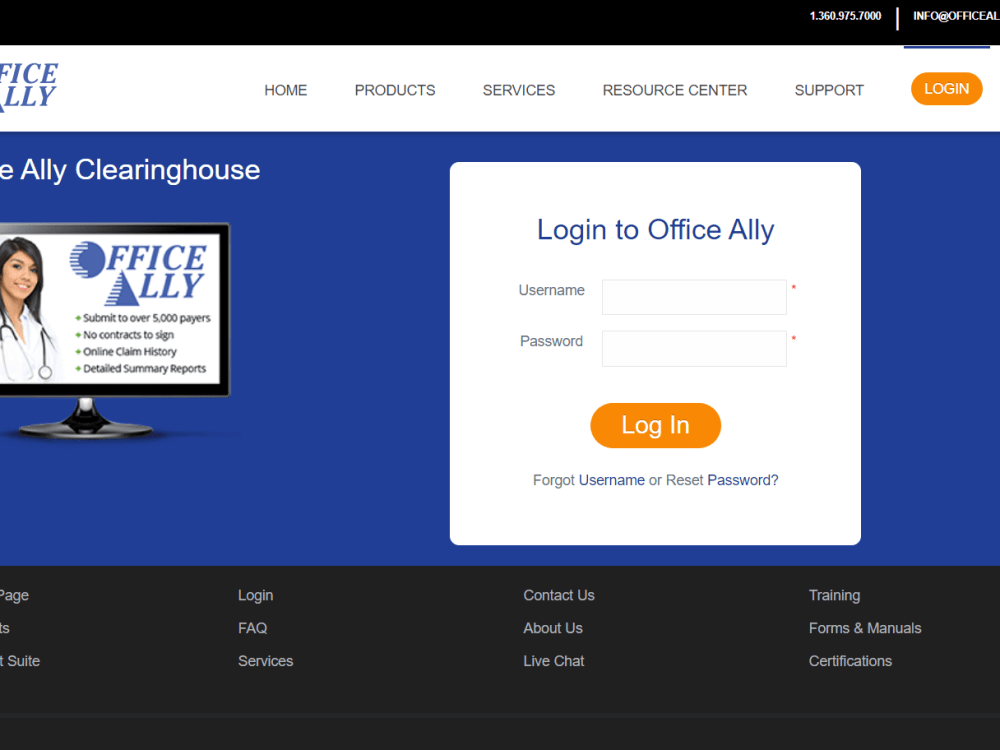1000x750 pixels.
Task: Open the SERVICES menu
Action: [518, 90]
